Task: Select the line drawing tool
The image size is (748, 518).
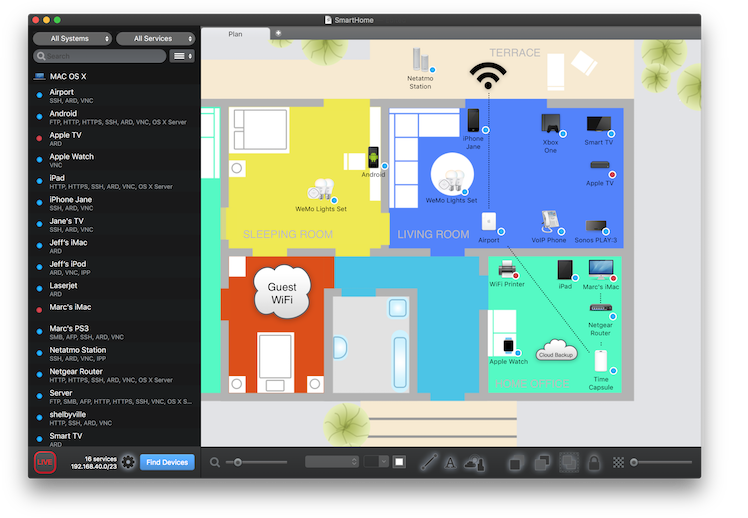Action: 429,462
